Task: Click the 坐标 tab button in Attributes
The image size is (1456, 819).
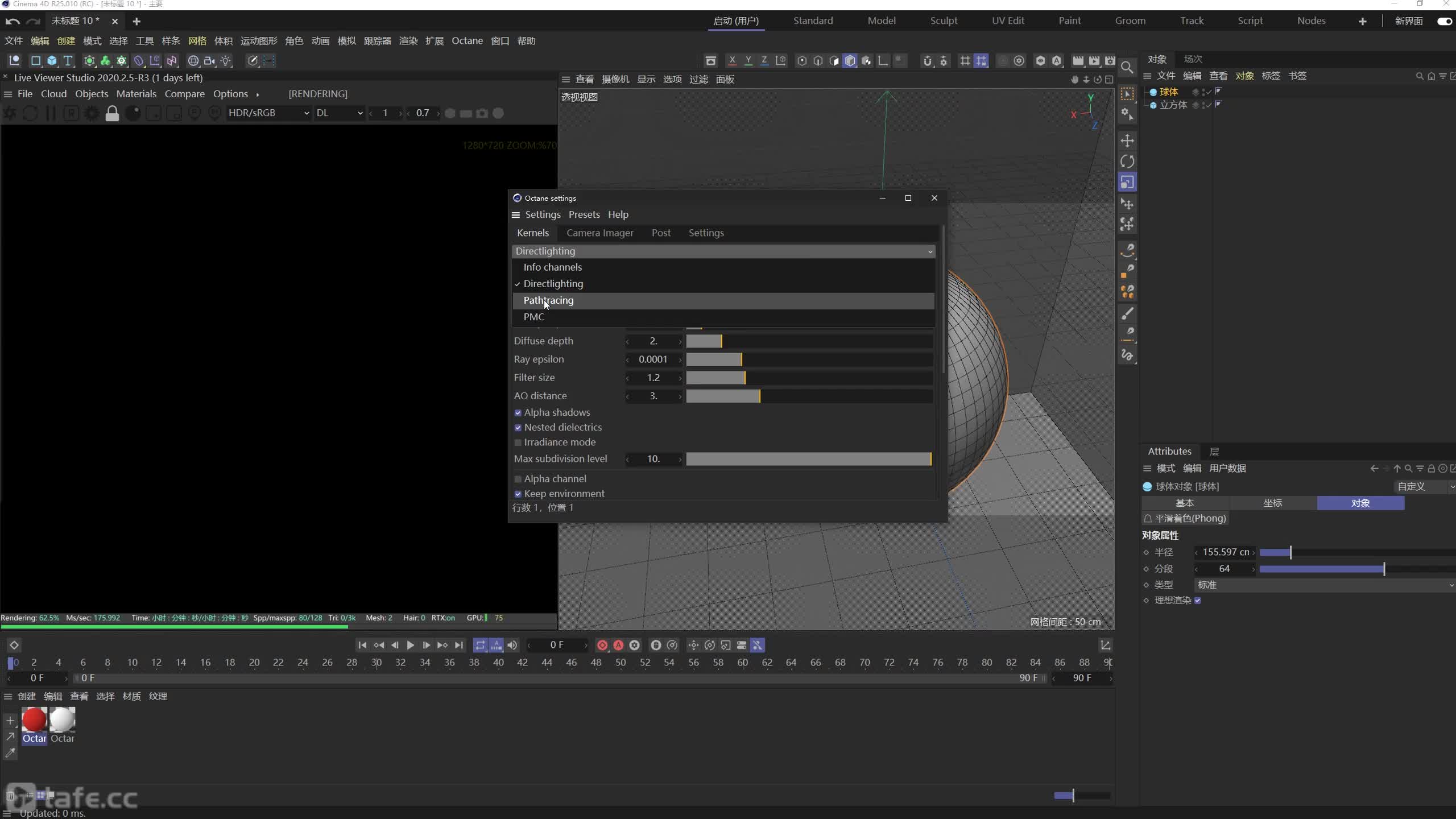Action: (x=1273, y=503)
